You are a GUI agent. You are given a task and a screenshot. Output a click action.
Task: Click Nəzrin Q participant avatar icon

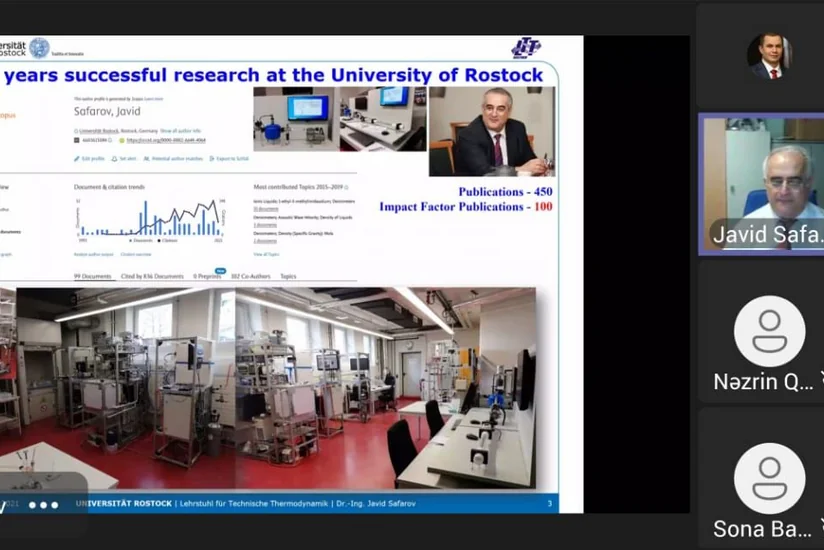(769, 331)
